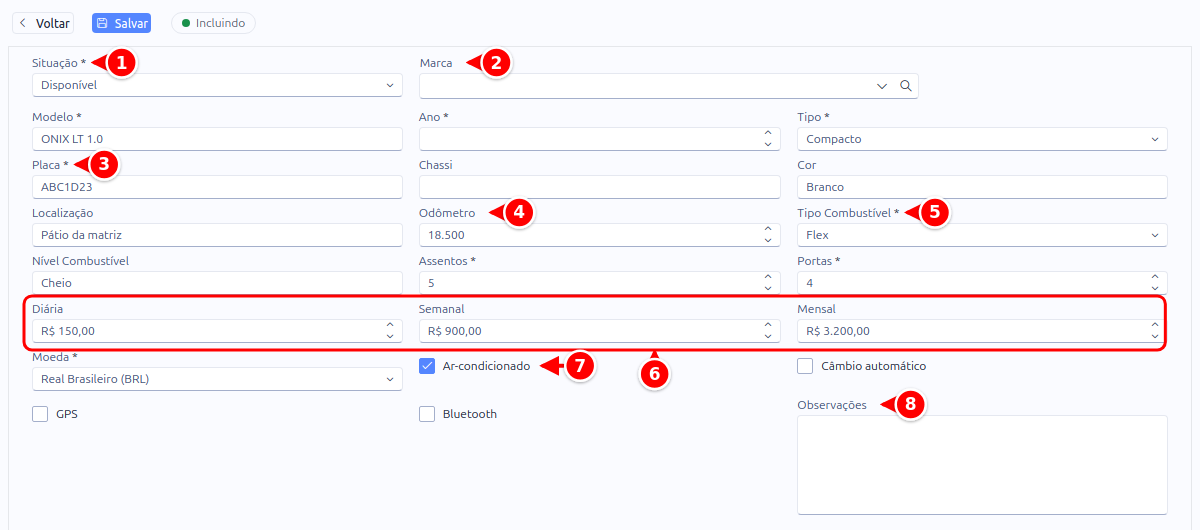Click the Localização field Pátio da matriz

tap(217, 235)
